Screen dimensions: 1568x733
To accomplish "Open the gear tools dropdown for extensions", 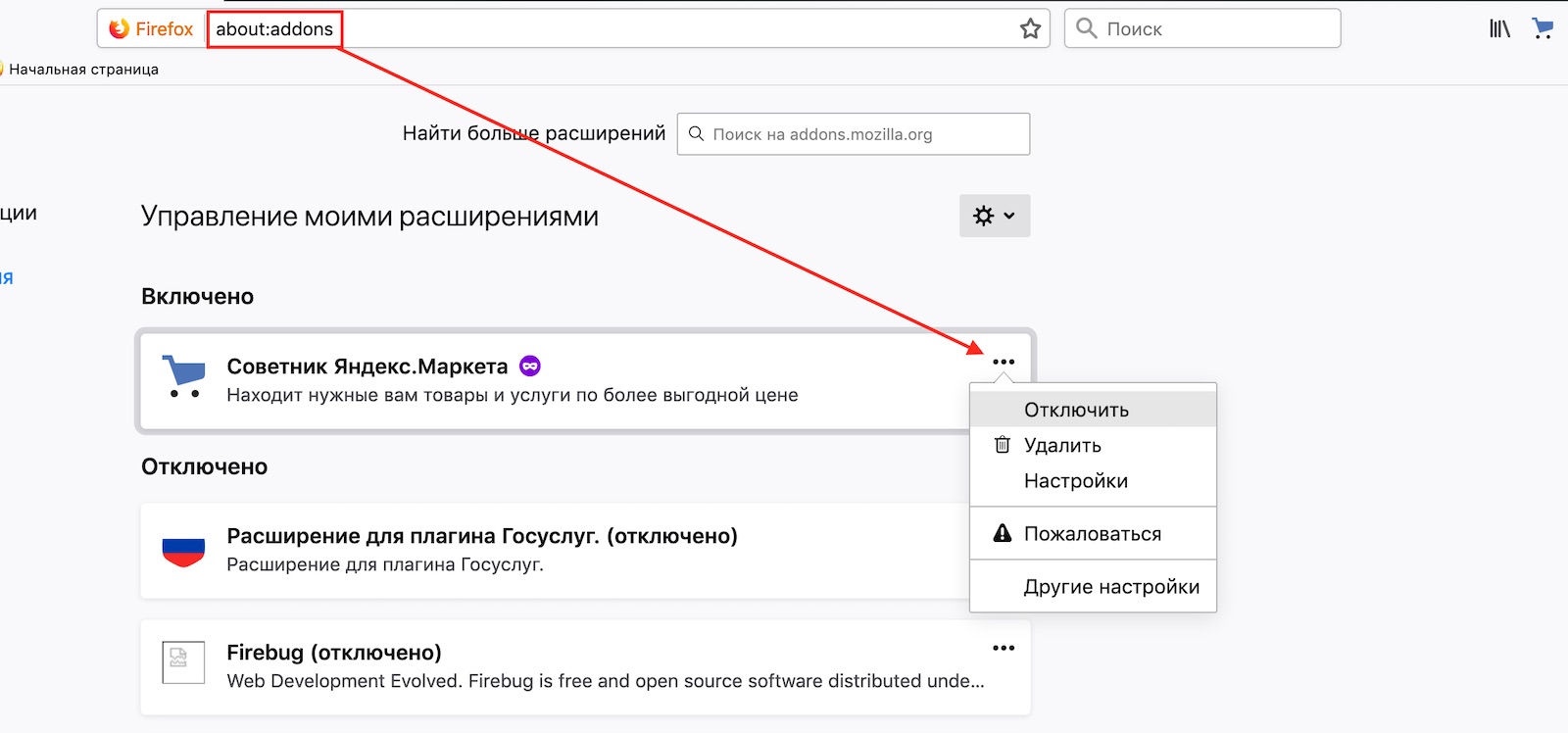I will [995, 216].
